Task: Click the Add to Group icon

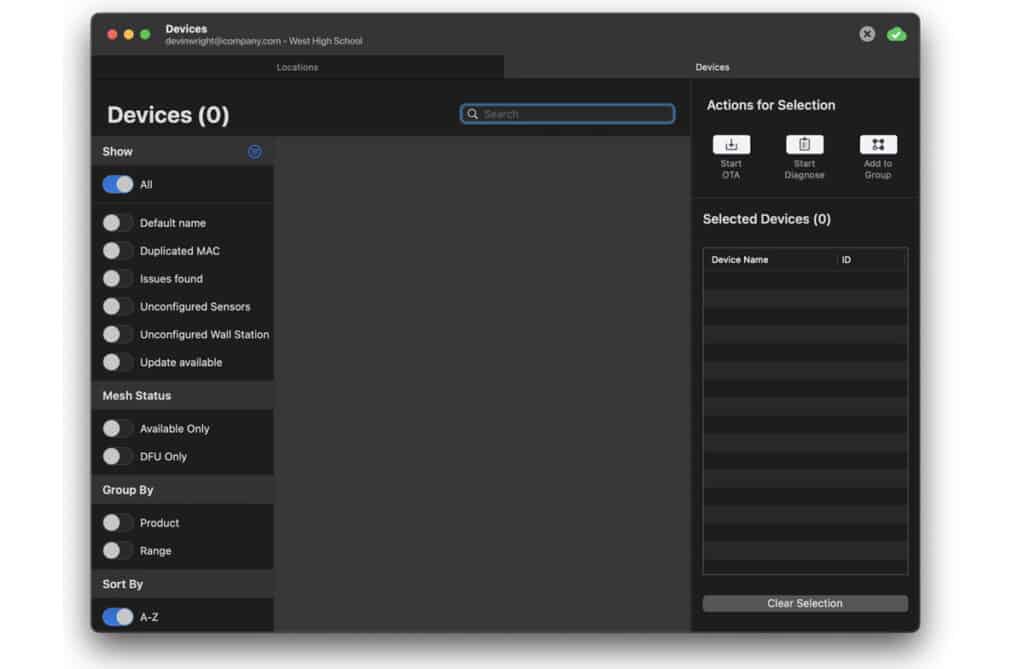Action: (x=877, y=145)
